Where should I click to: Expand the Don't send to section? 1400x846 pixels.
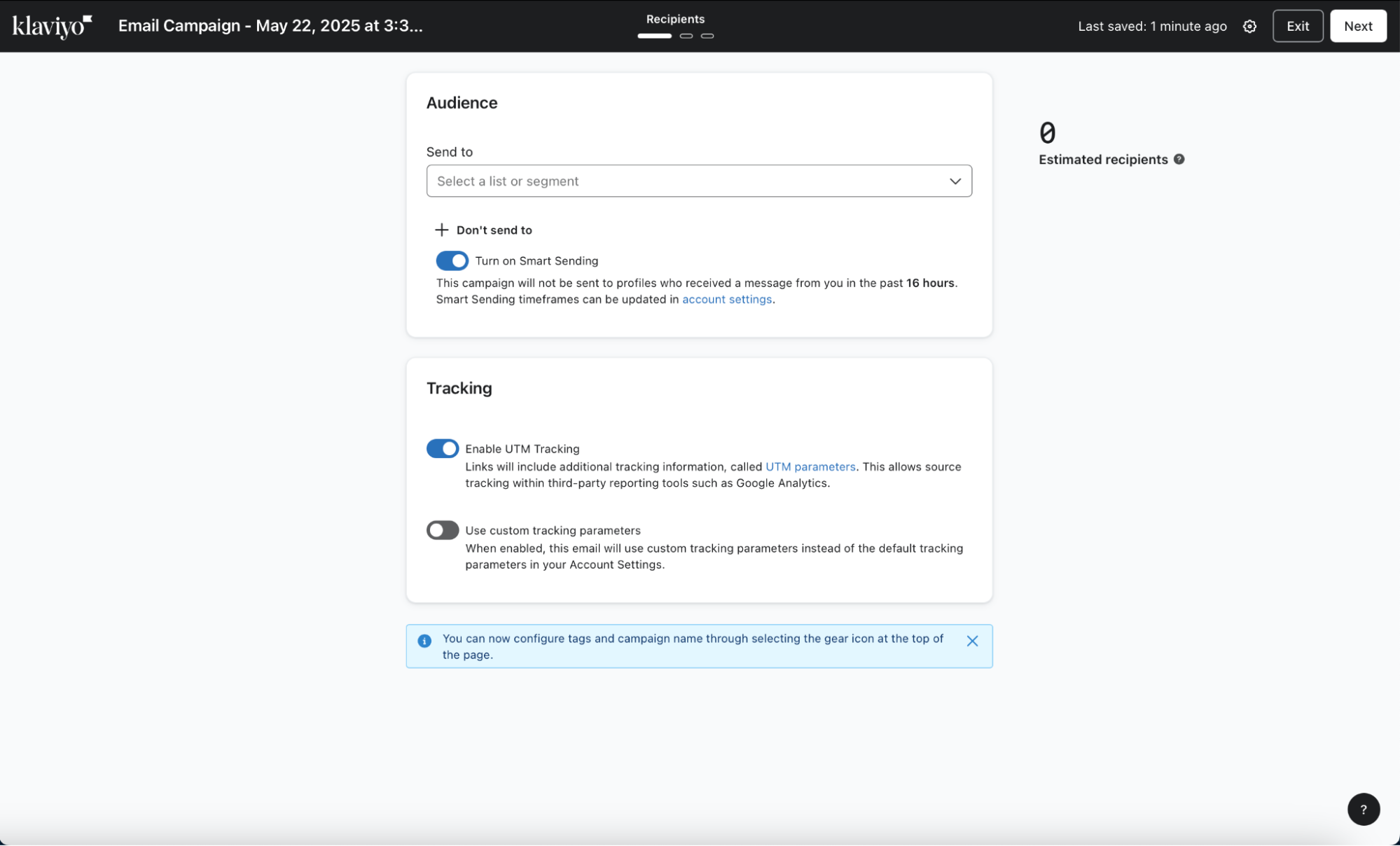pos(494,230)
